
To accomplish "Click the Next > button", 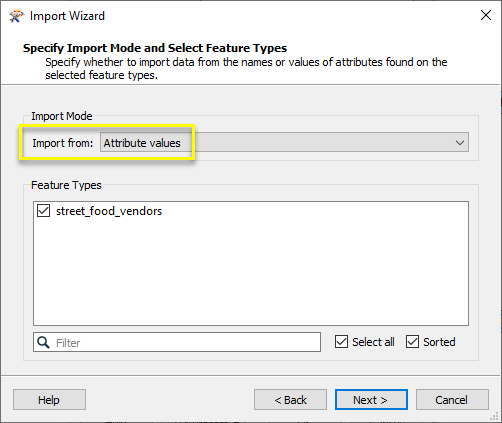I will coord(371,400).
